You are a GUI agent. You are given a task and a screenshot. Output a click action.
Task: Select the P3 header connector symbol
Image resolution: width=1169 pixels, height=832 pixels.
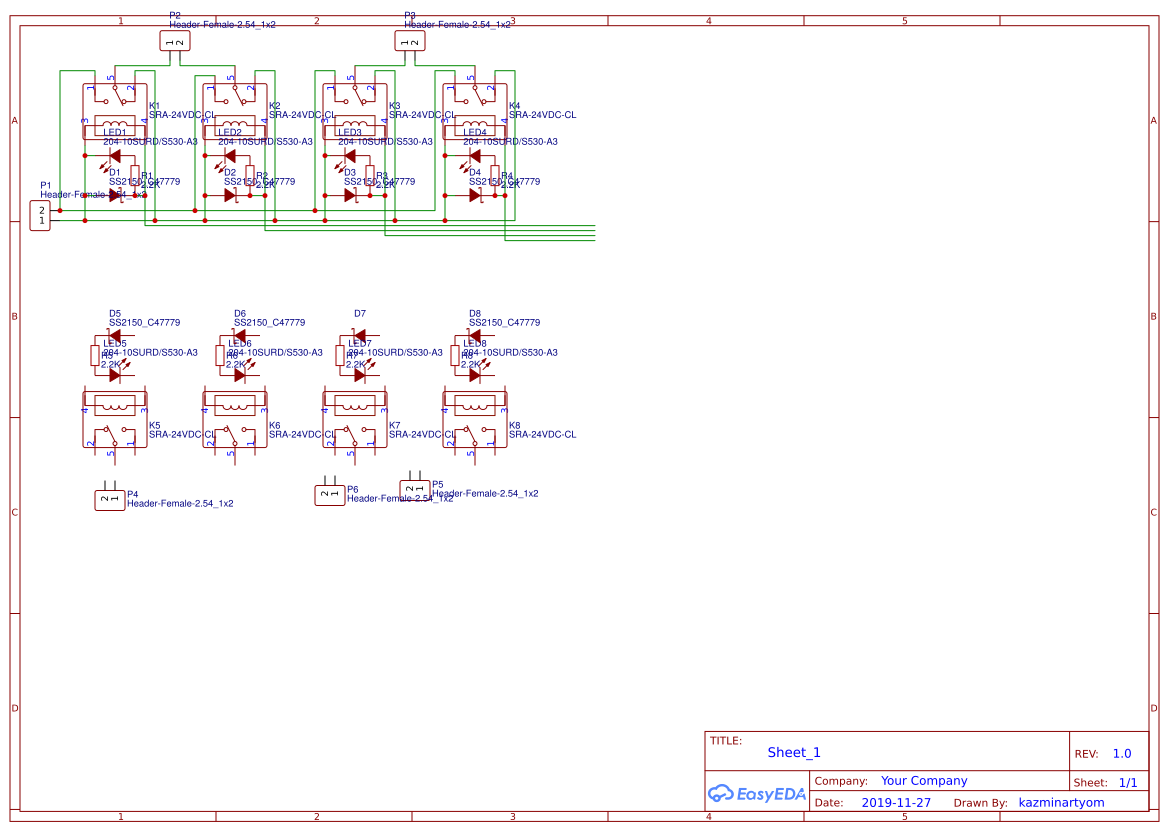pyautogui.click(x=409, y=41)
